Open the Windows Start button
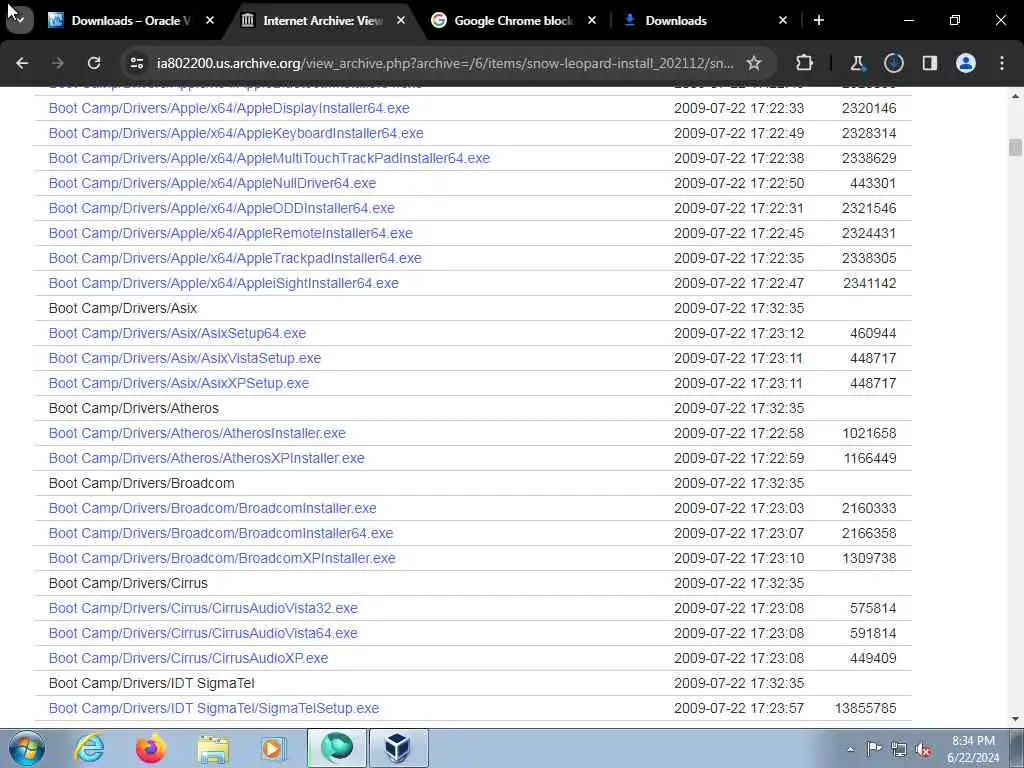This screenshot has height=768, width=1024. 27,748
